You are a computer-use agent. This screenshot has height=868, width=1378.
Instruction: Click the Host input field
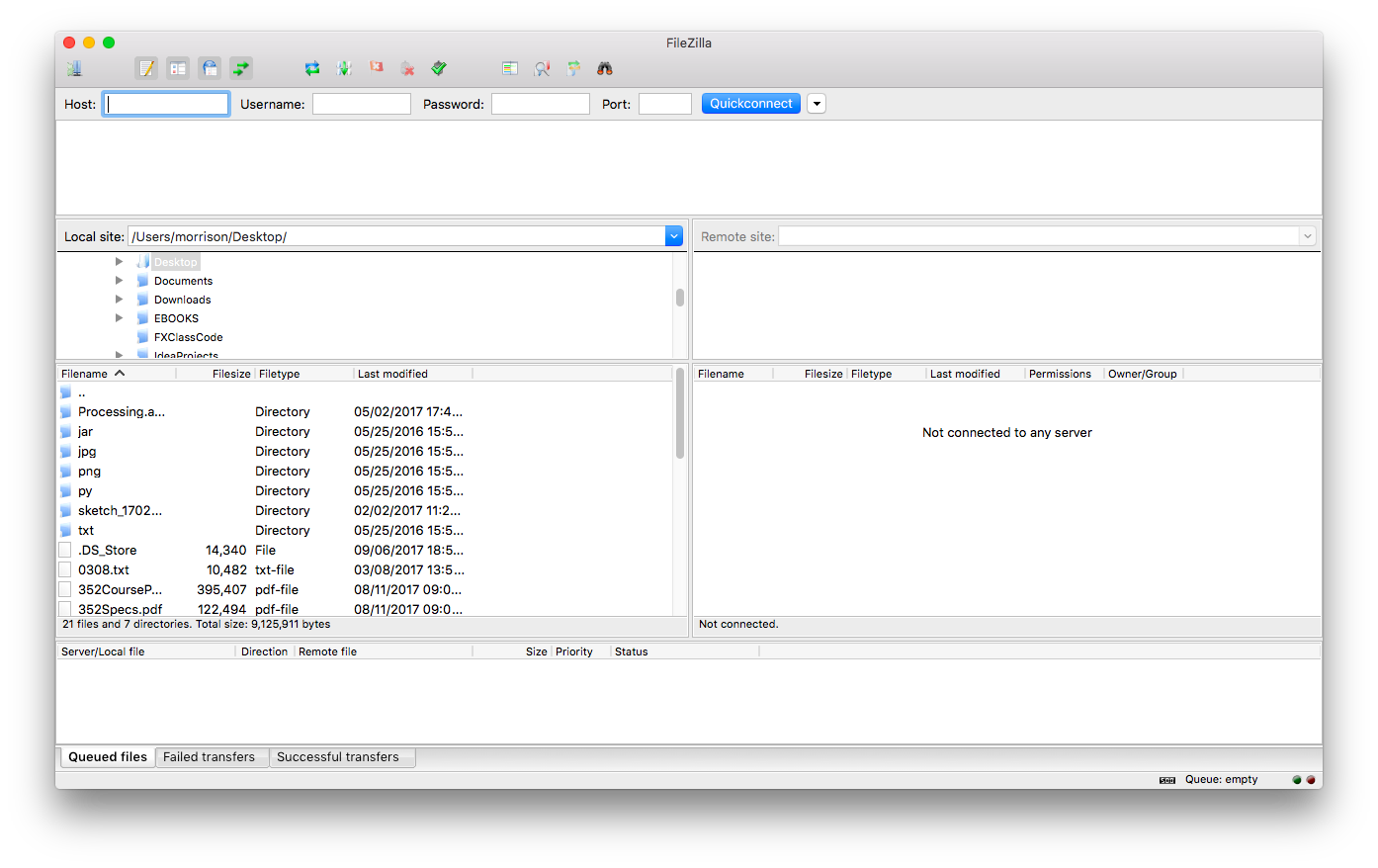[x=166, y=104]
